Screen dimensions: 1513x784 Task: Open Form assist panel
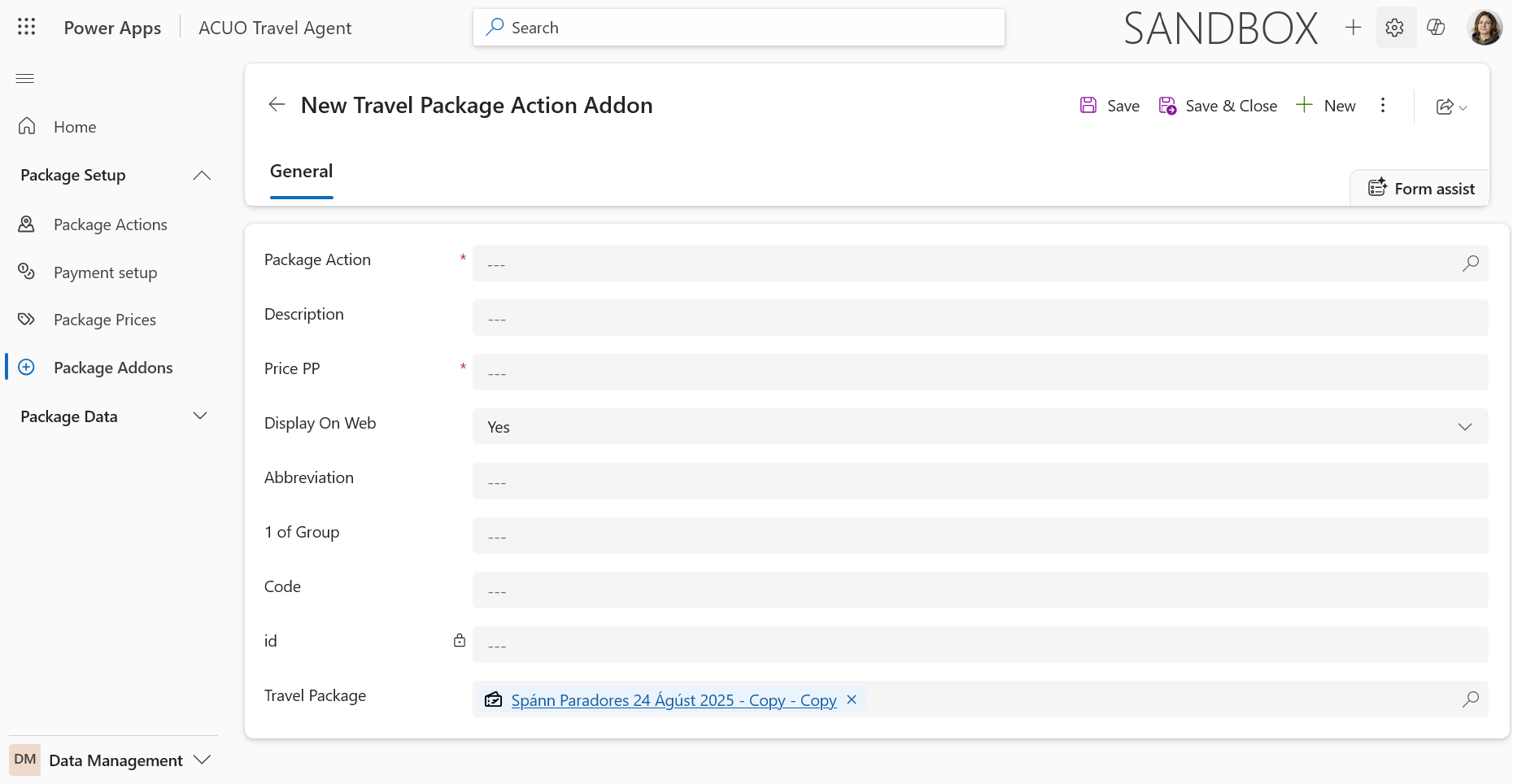point(1421,188)
